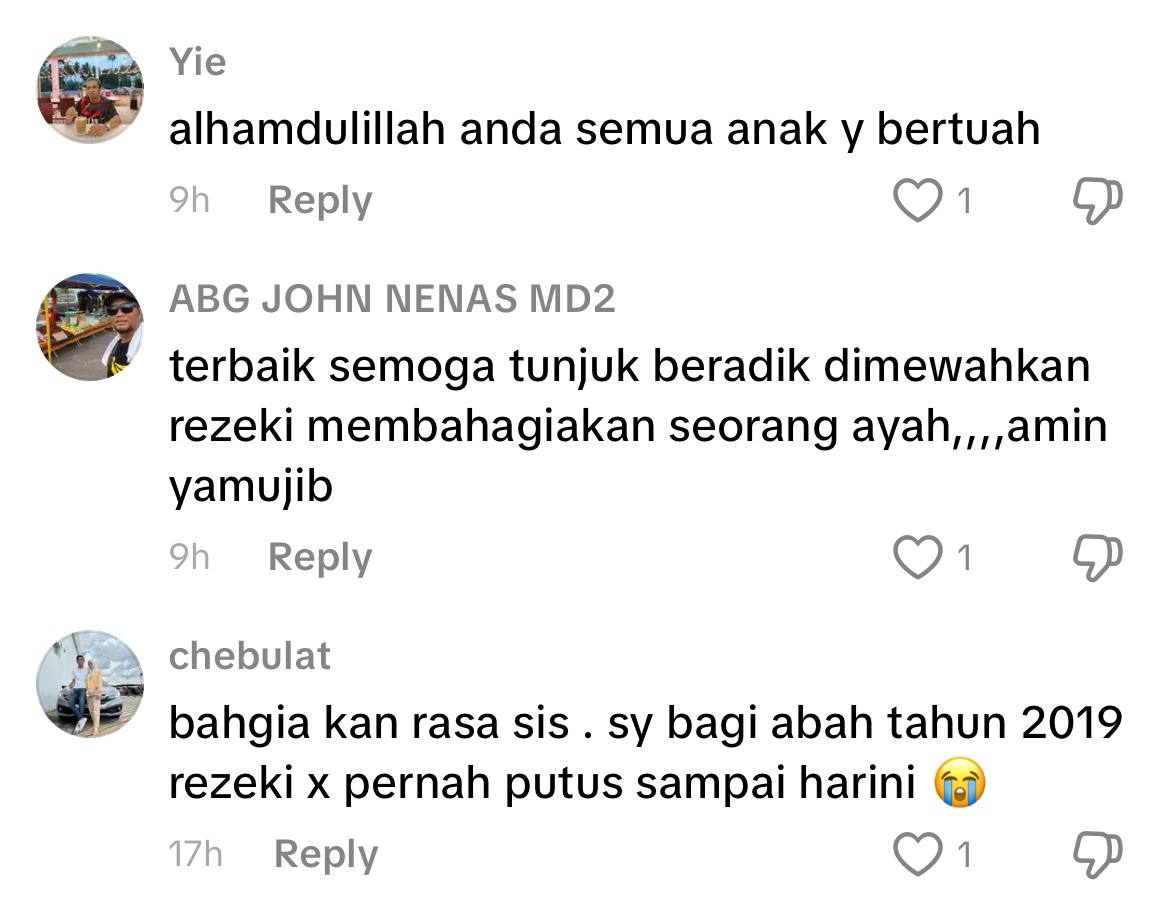
Task: Reply to Yie's comment
Action: pos(319,201)
